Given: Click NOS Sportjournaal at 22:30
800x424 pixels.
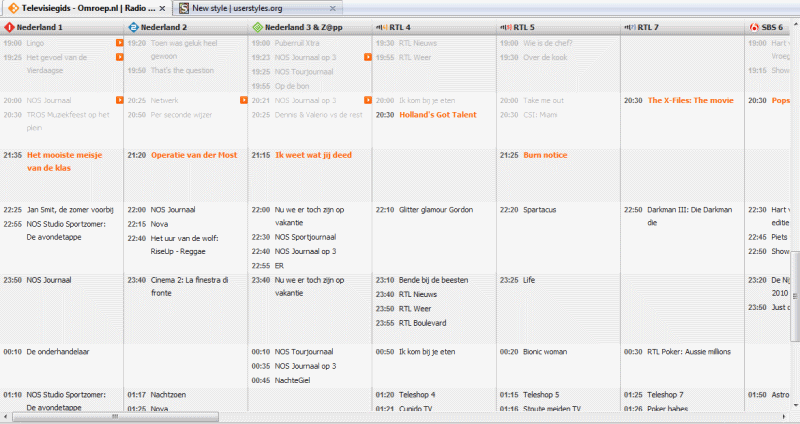Looking at the screenshot, I should pos(305,237).
